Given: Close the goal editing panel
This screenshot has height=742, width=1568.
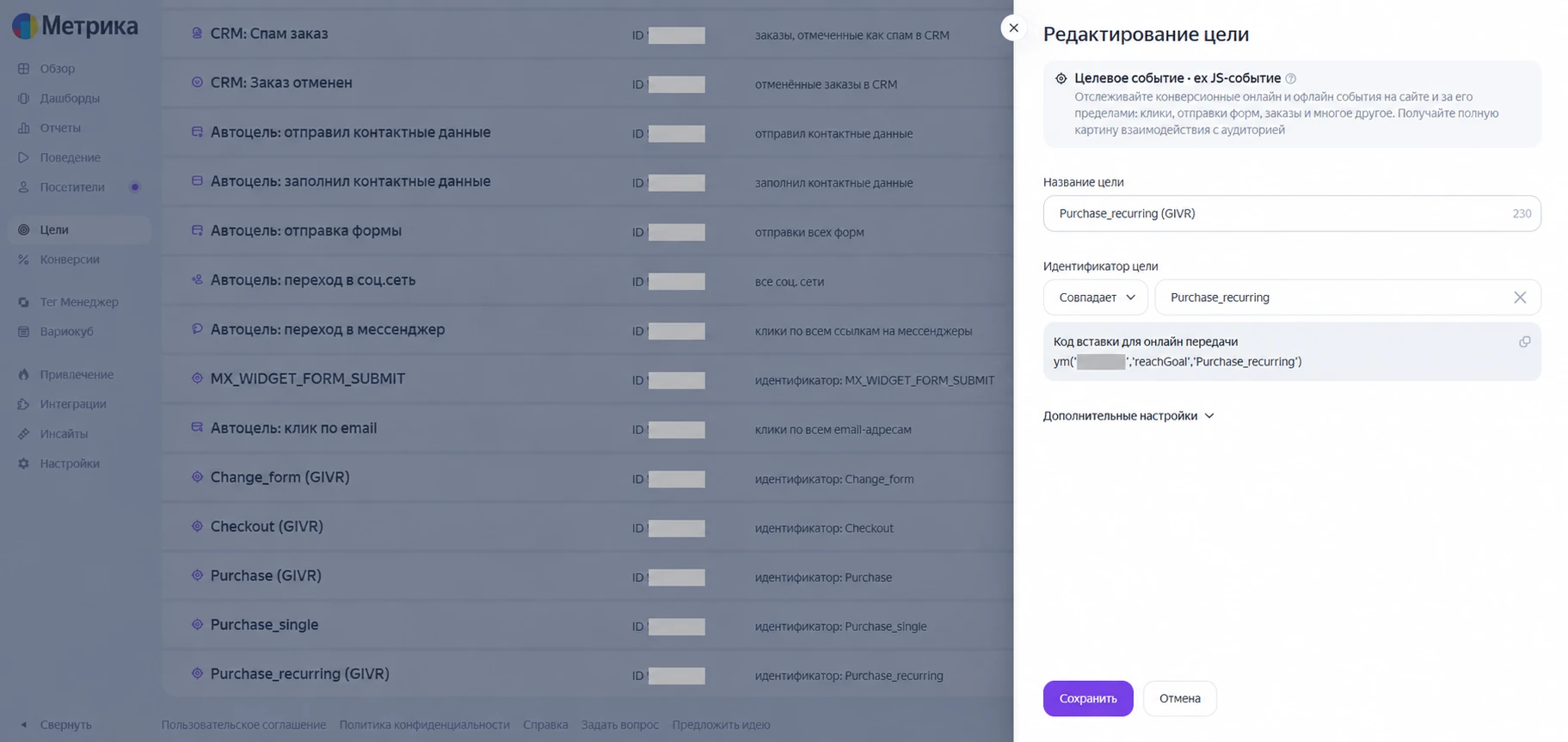Looking at the screenshot, I should (1013, 28).
